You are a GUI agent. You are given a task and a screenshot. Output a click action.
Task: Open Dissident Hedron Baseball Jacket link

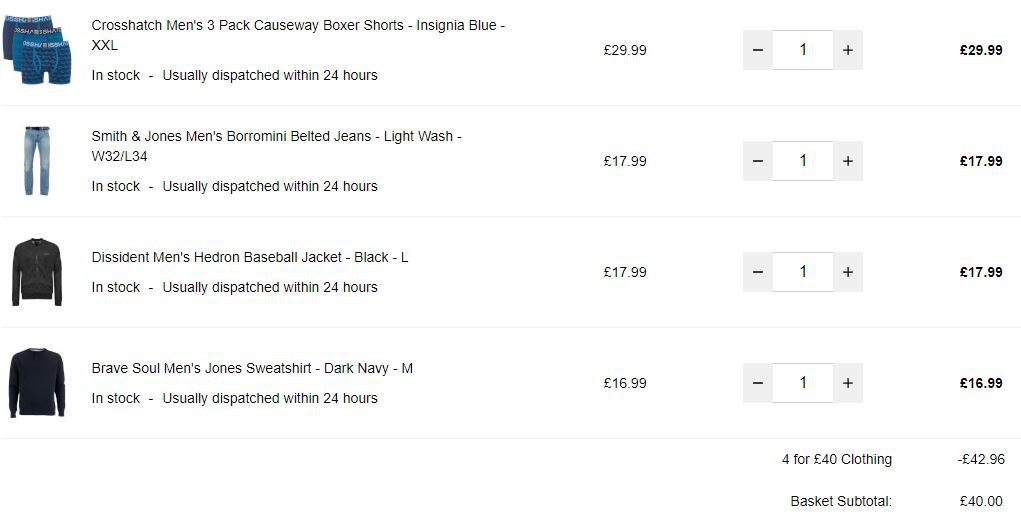[x=250, y=257]
